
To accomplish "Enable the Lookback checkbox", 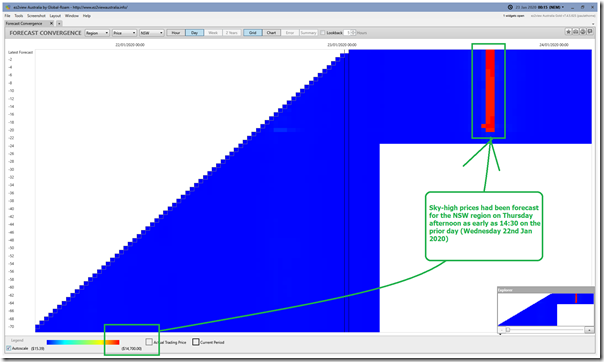I will tap(323, 33).
